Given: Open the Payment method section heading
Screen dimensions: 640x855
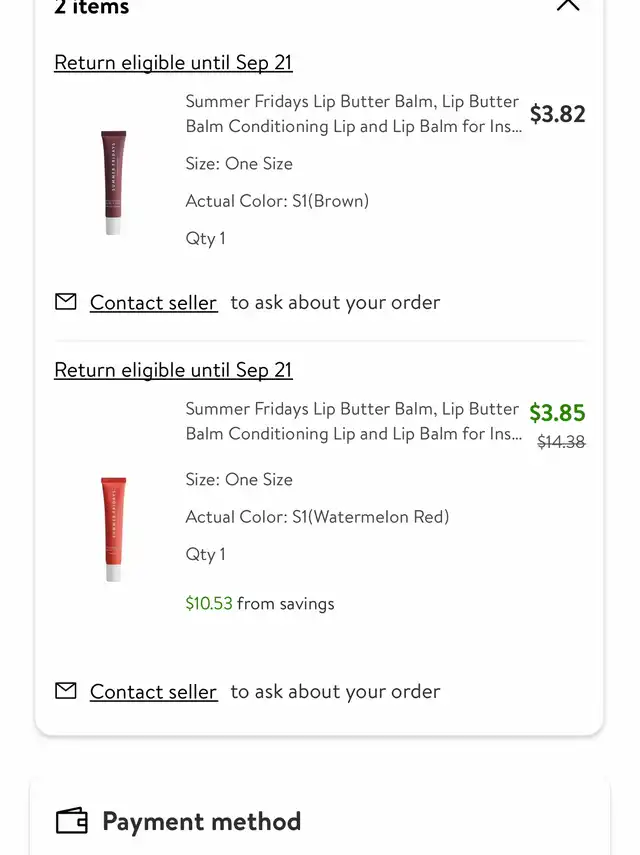Looking at the screenshot, I should point(202,821).
